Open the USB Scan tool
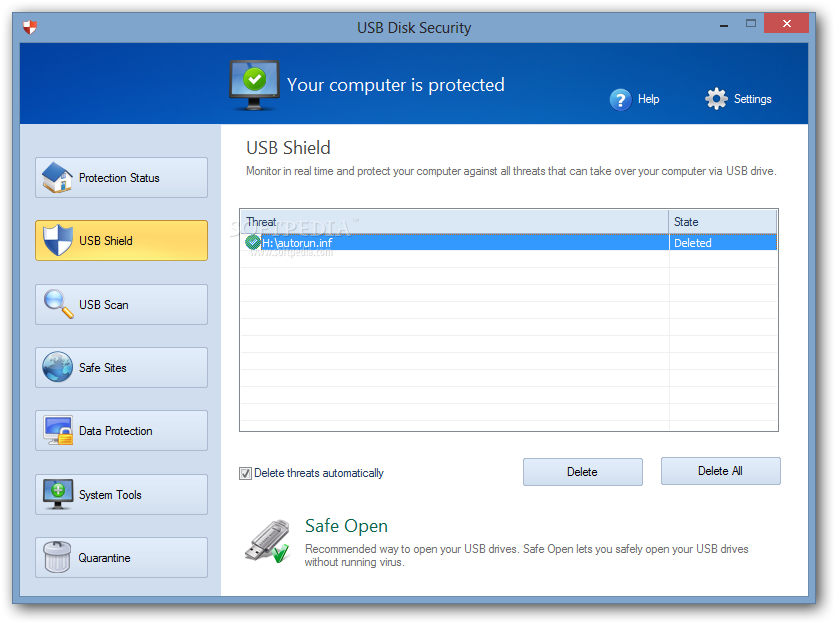Viewport: 836px width, 624px height. pyautogui.click(x=120, y=304)
